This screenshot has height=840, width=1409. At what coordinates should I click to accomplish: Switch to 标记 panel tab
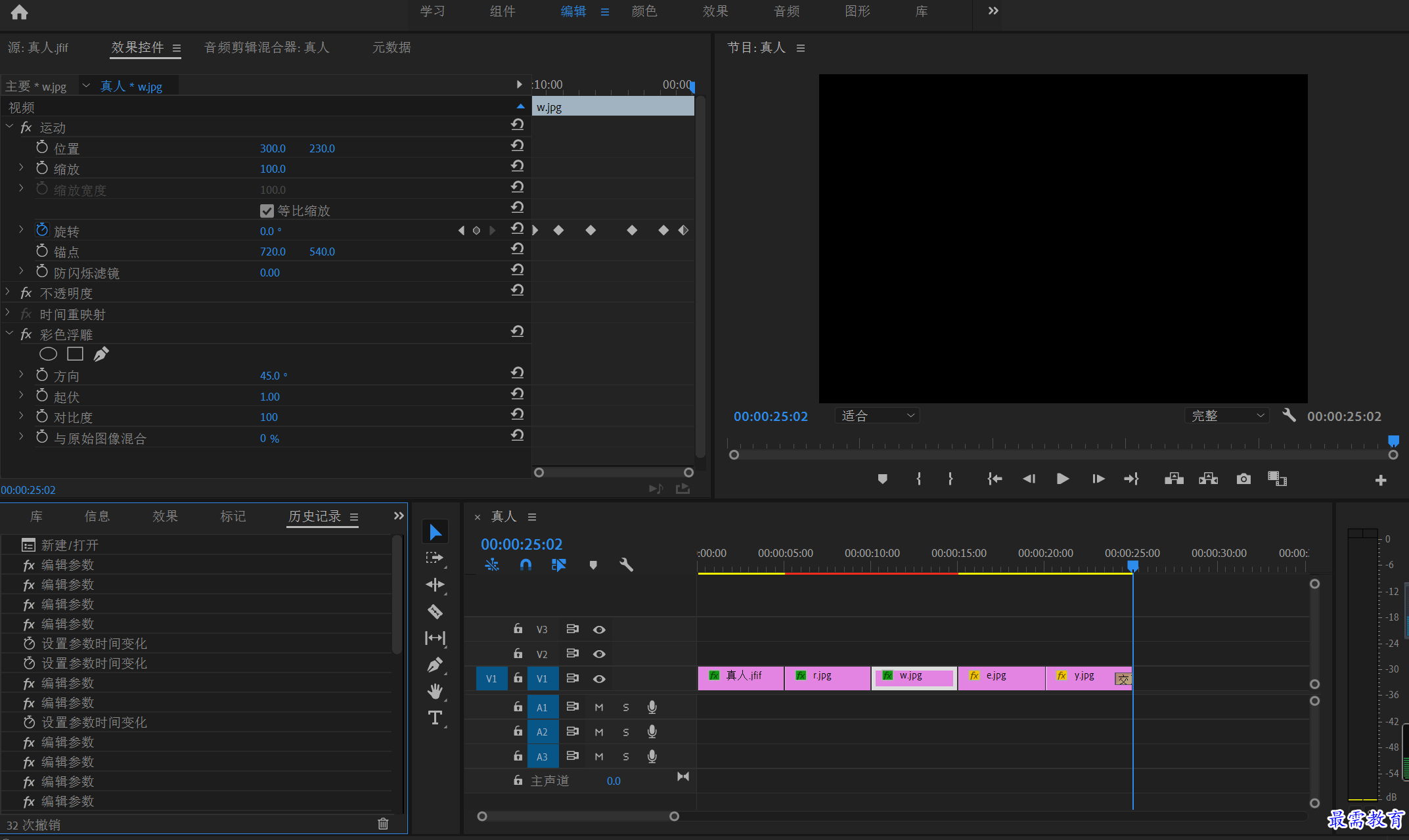(233, 516)
